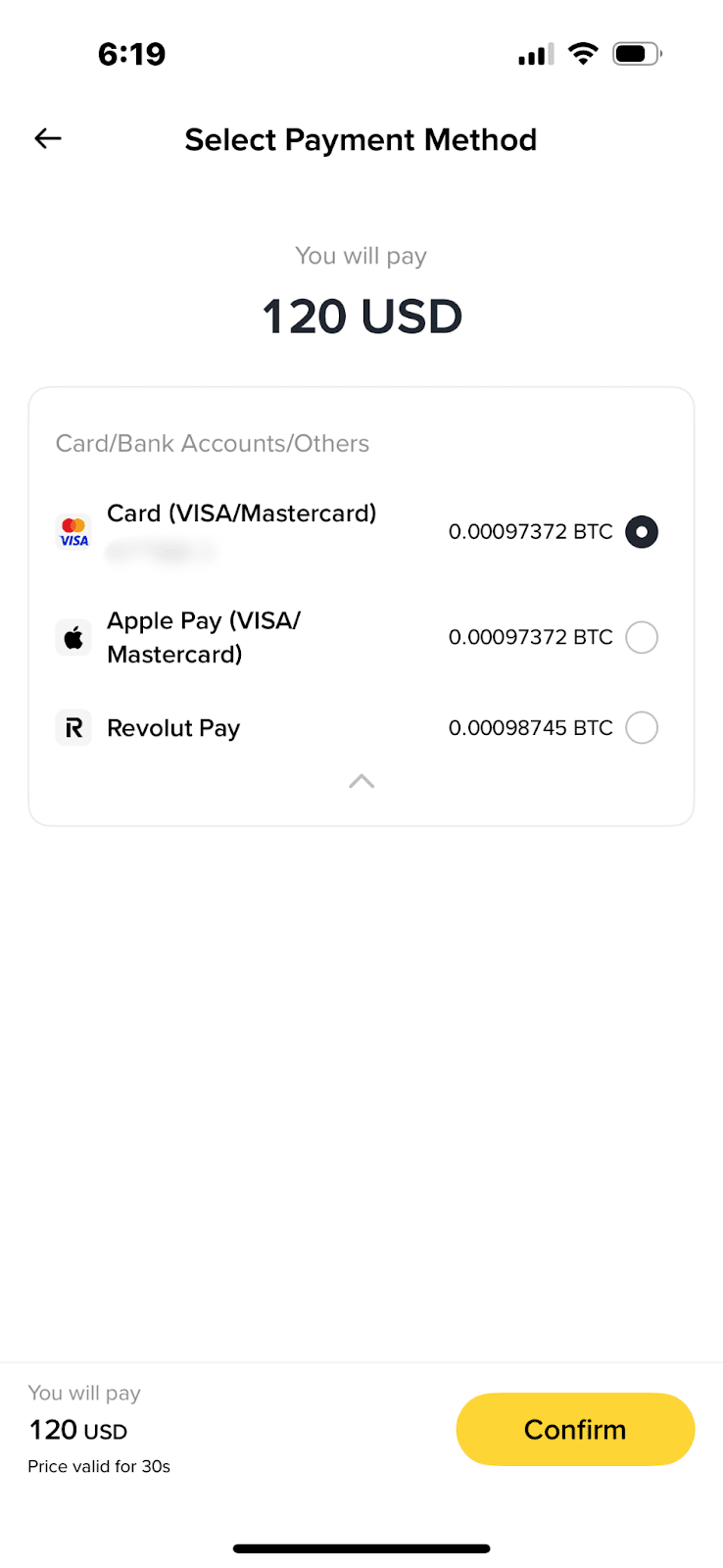Screen dimensions: 723x1568
Task: Tap the battery status icon
Action: [637, 54]
